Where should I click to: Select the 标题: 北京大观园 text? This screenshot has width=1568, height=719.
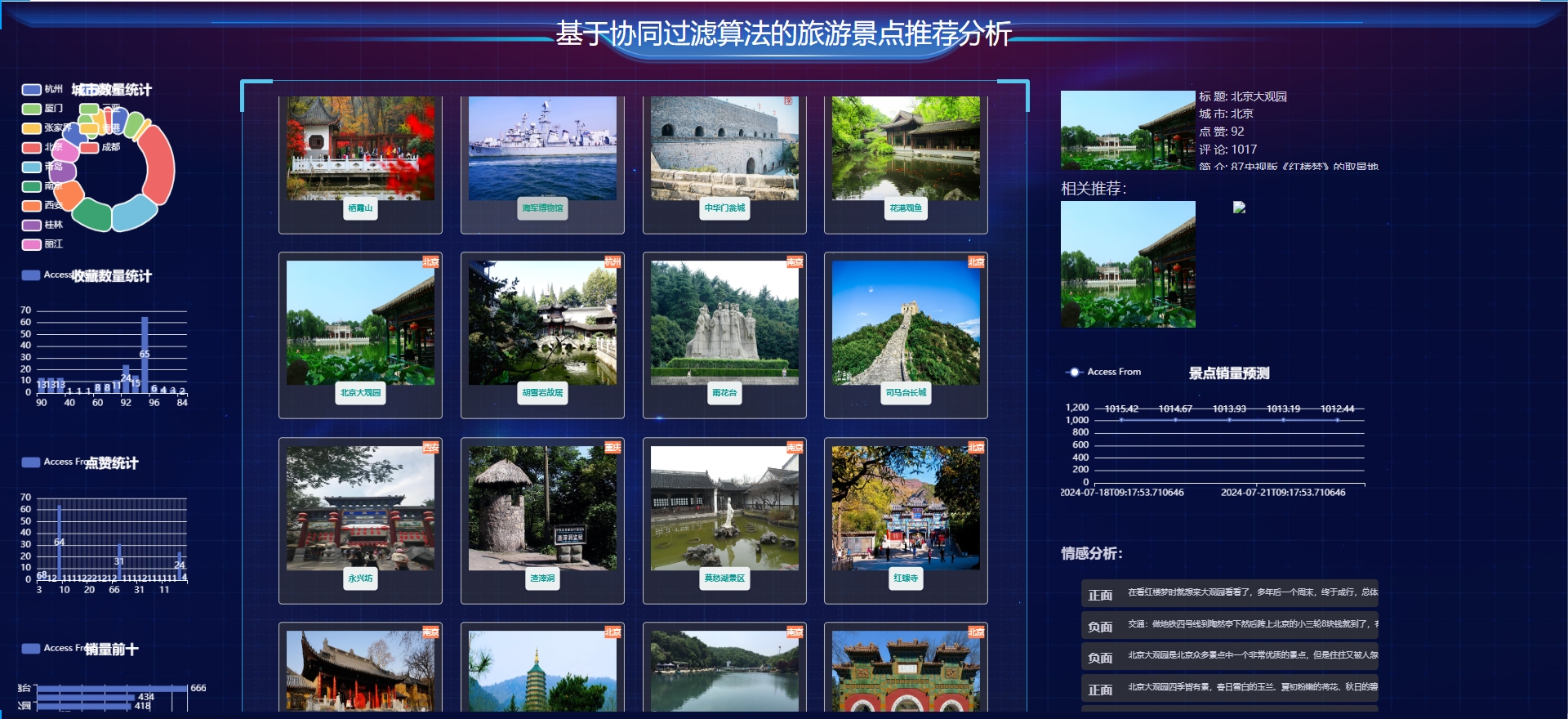(x=1243, y=96)
